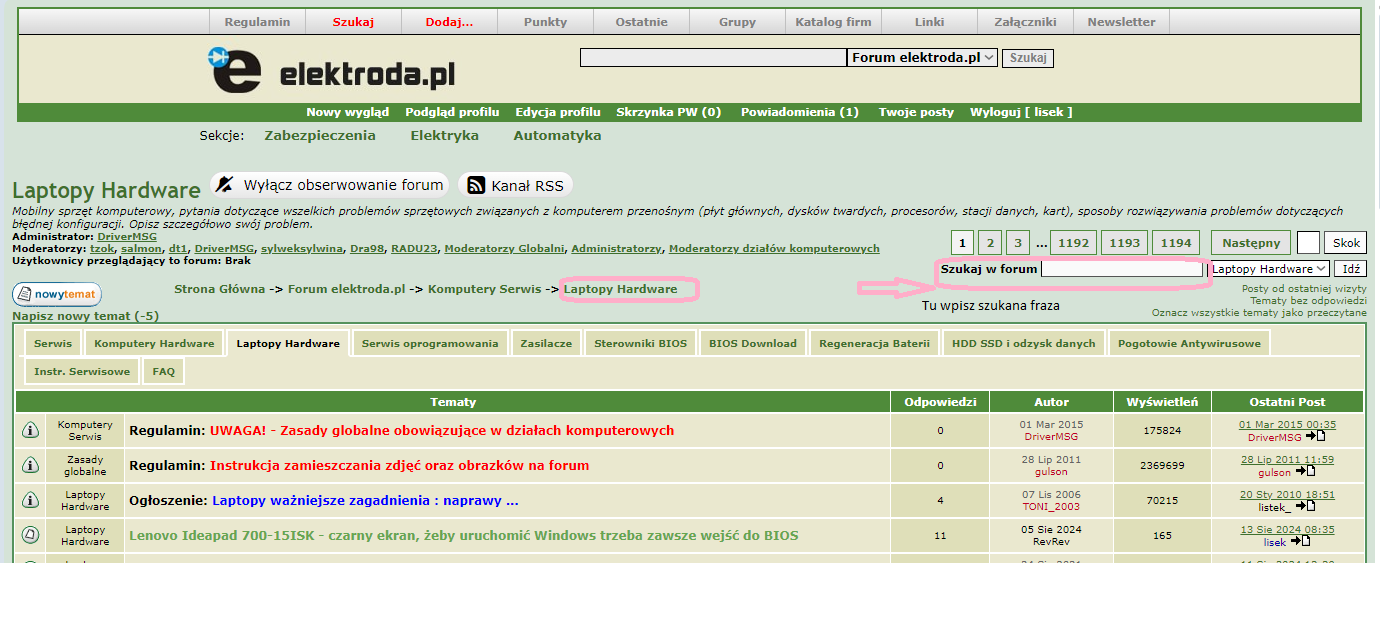The height and width of the screenshot is (638, 1380).
Task: Go to page 1194
Action: click(1176, 243)
